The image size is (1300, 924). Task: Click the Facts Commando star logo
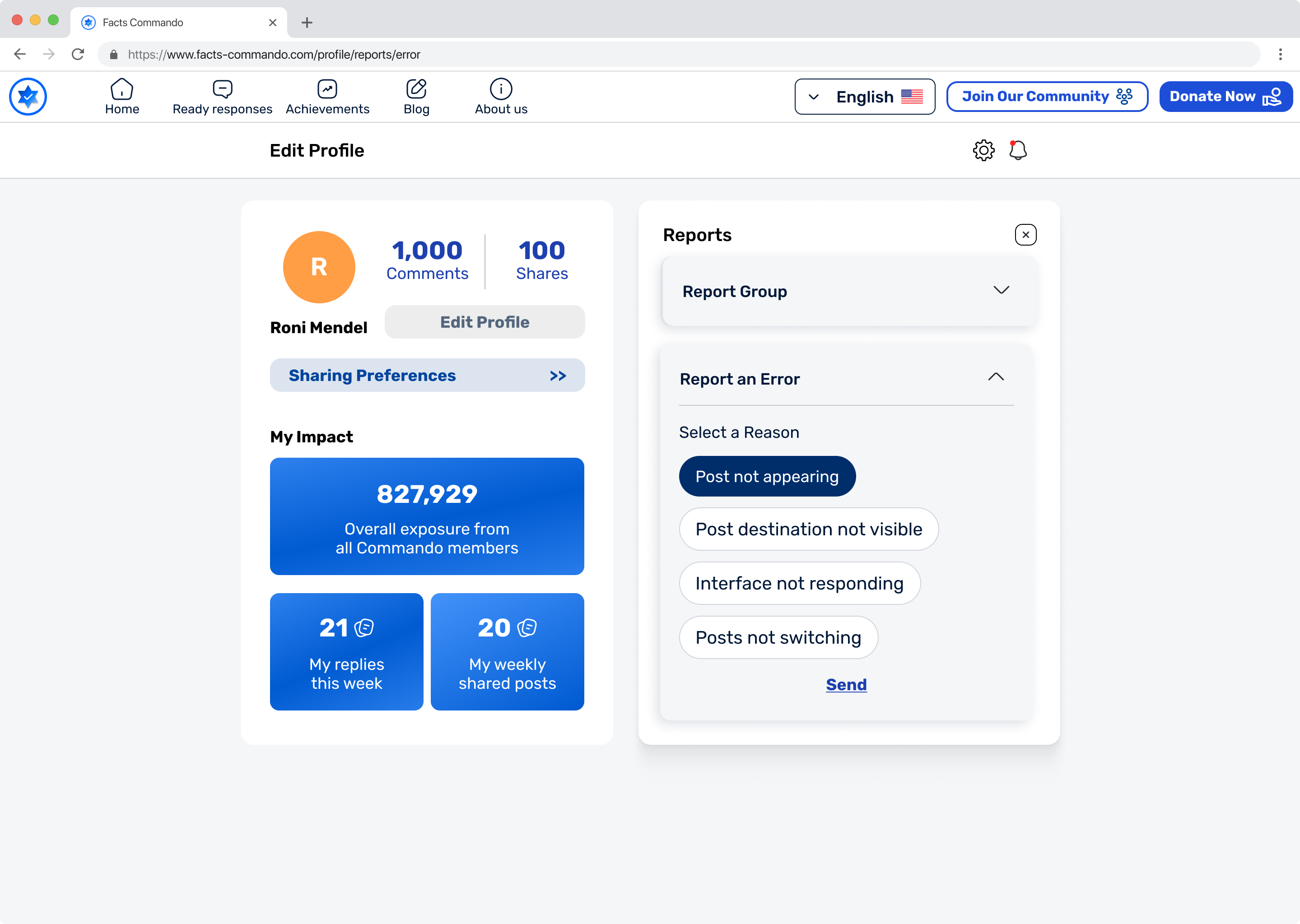(28, 97)
